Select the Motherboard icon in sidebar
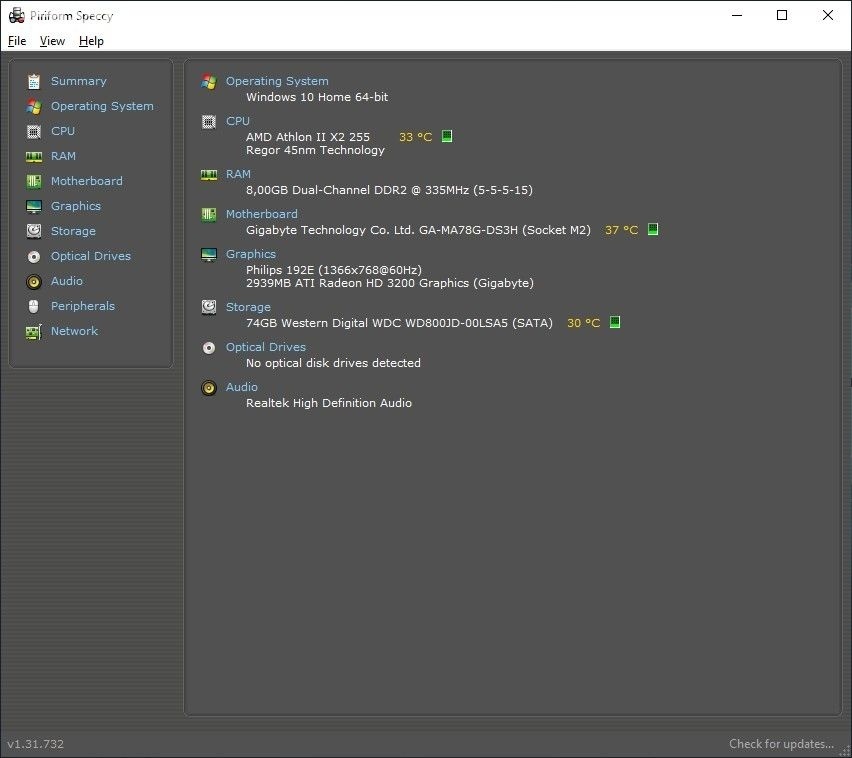 click(x=34, y=181)
